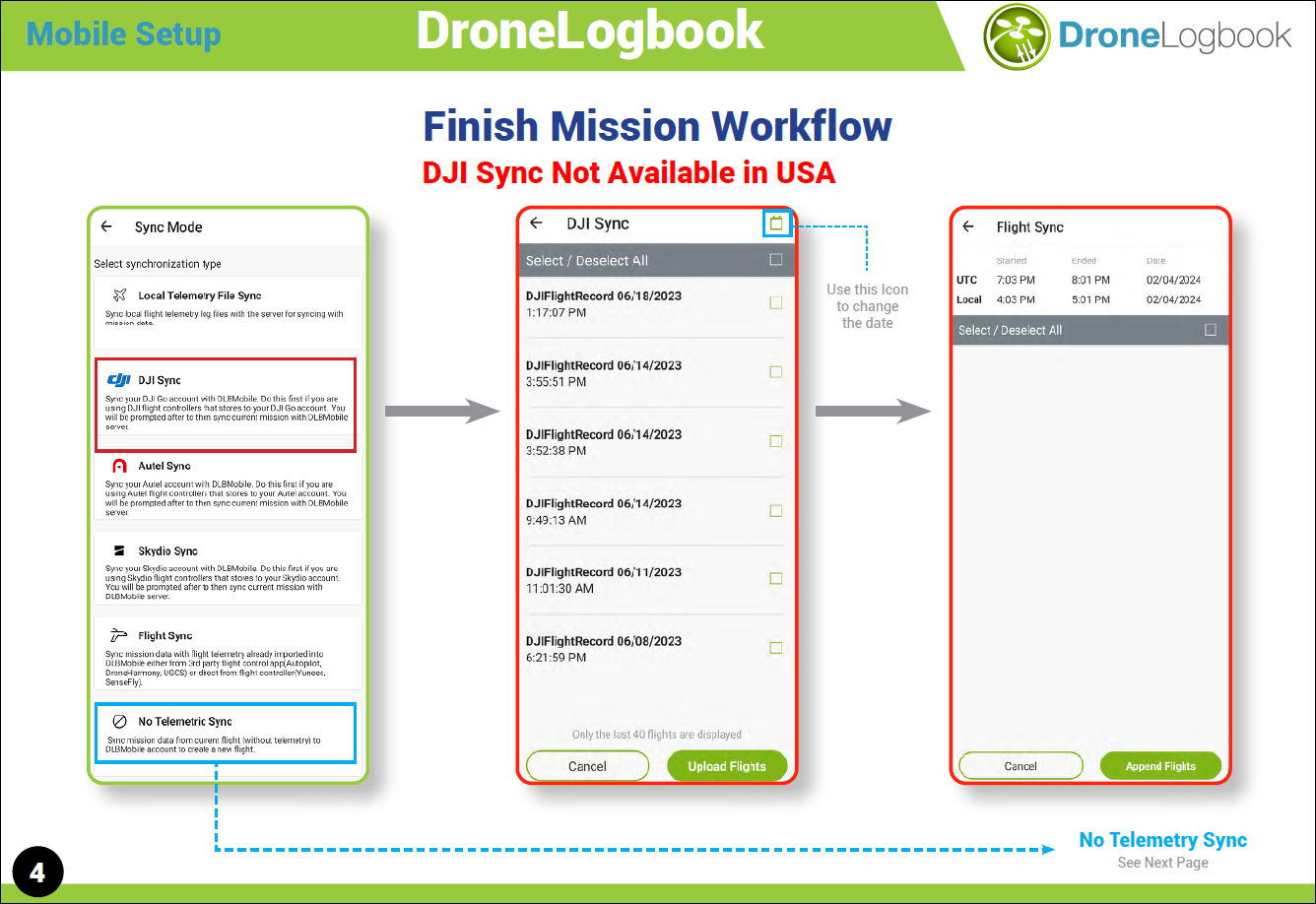
Task: Check the flight record at 3:52:38 PM
Action: pos(776,441)
